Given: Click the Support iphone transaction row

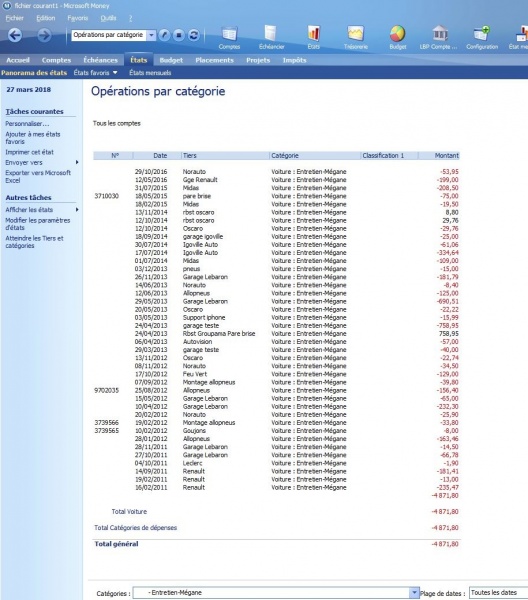Looking at the screenshot, I should coord(276,317).
